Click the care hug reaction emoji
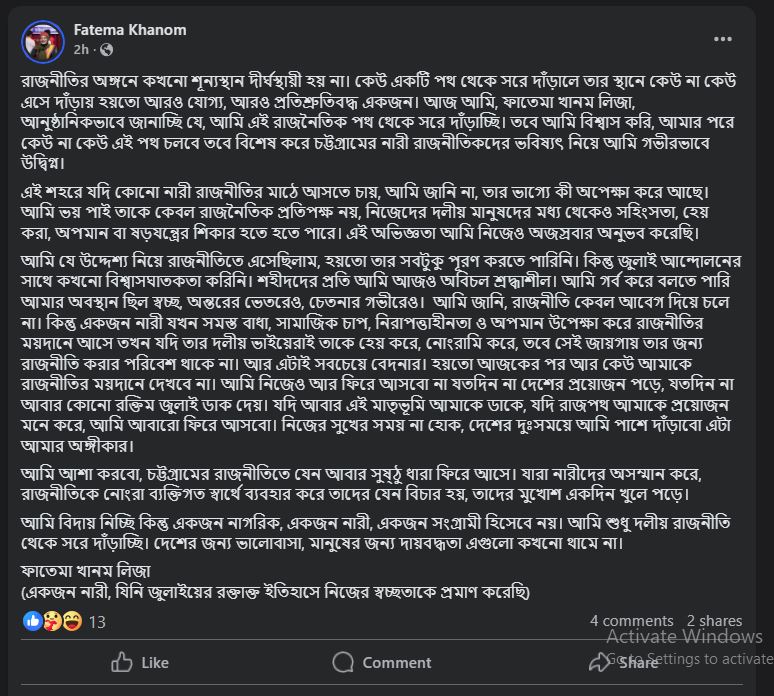 [52, 621]
